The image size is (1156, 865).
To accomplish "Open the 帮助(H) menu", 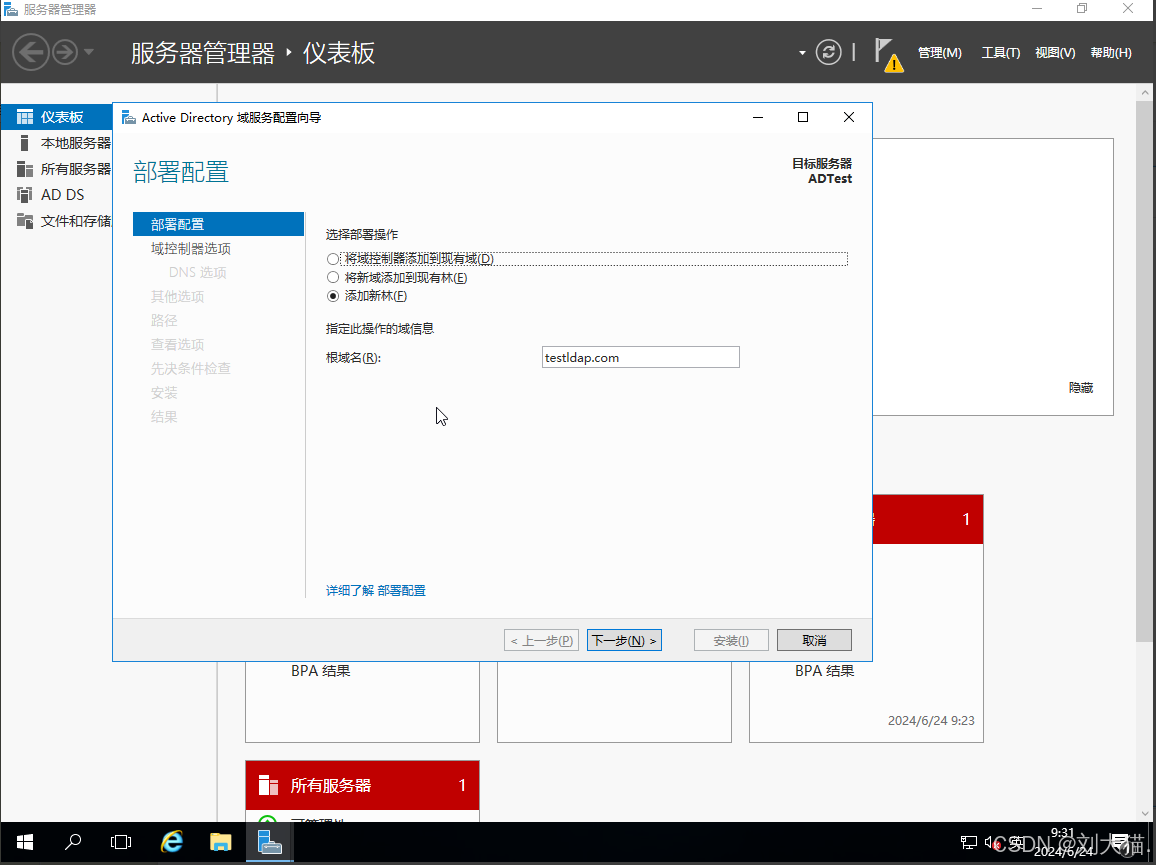I will [1111, 52].
